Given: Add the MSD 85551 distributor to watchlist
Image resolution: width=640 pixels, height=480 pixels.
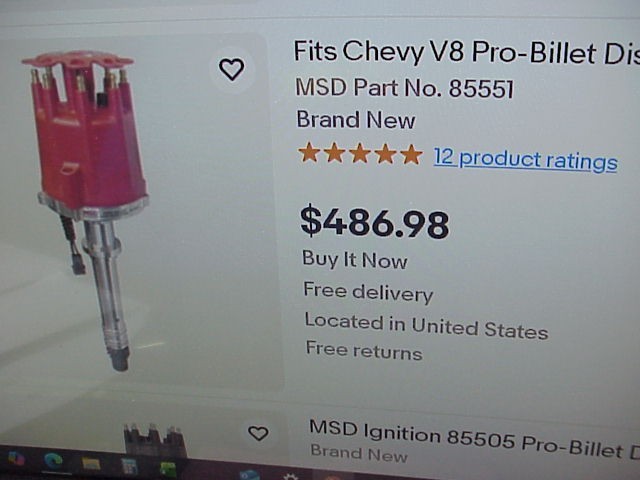Looking at the screenshot, I should (x=232, y=69).
